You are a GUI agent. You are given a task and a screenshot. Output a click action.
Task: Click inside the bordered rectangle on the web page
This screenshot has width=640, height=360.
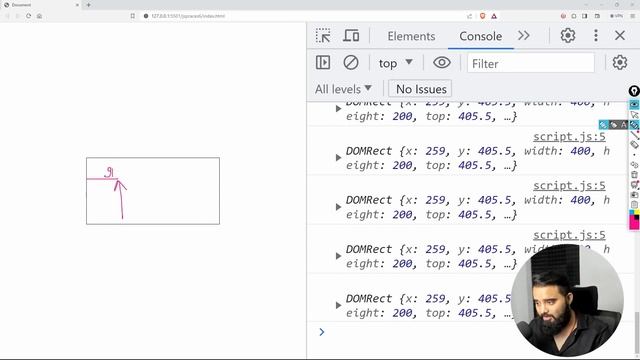[153, 191]
